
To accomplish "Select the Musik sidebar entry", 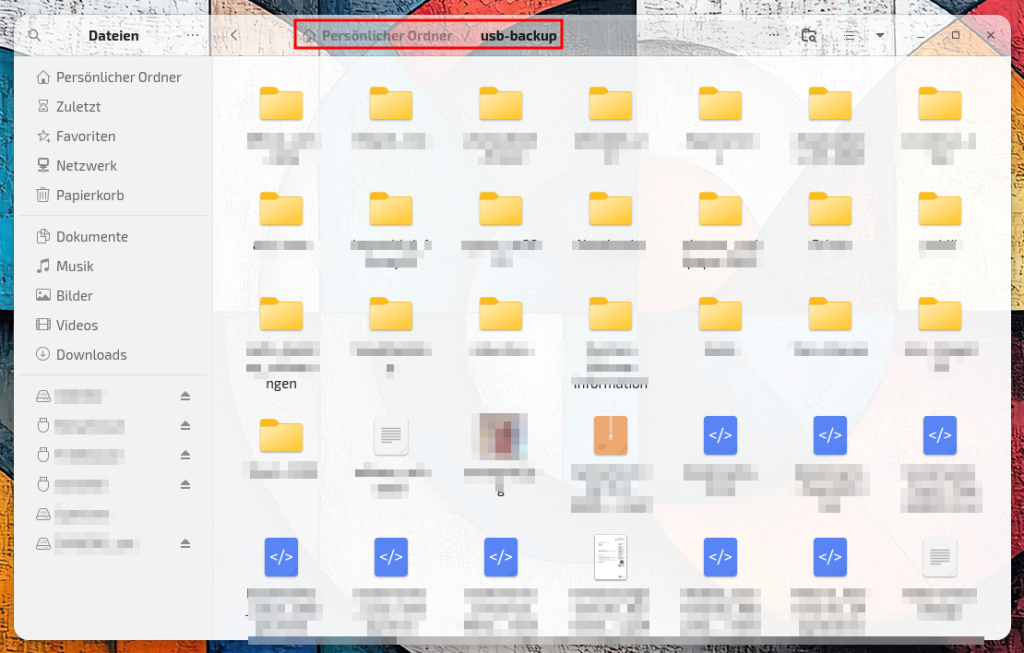I will point(74,266).
